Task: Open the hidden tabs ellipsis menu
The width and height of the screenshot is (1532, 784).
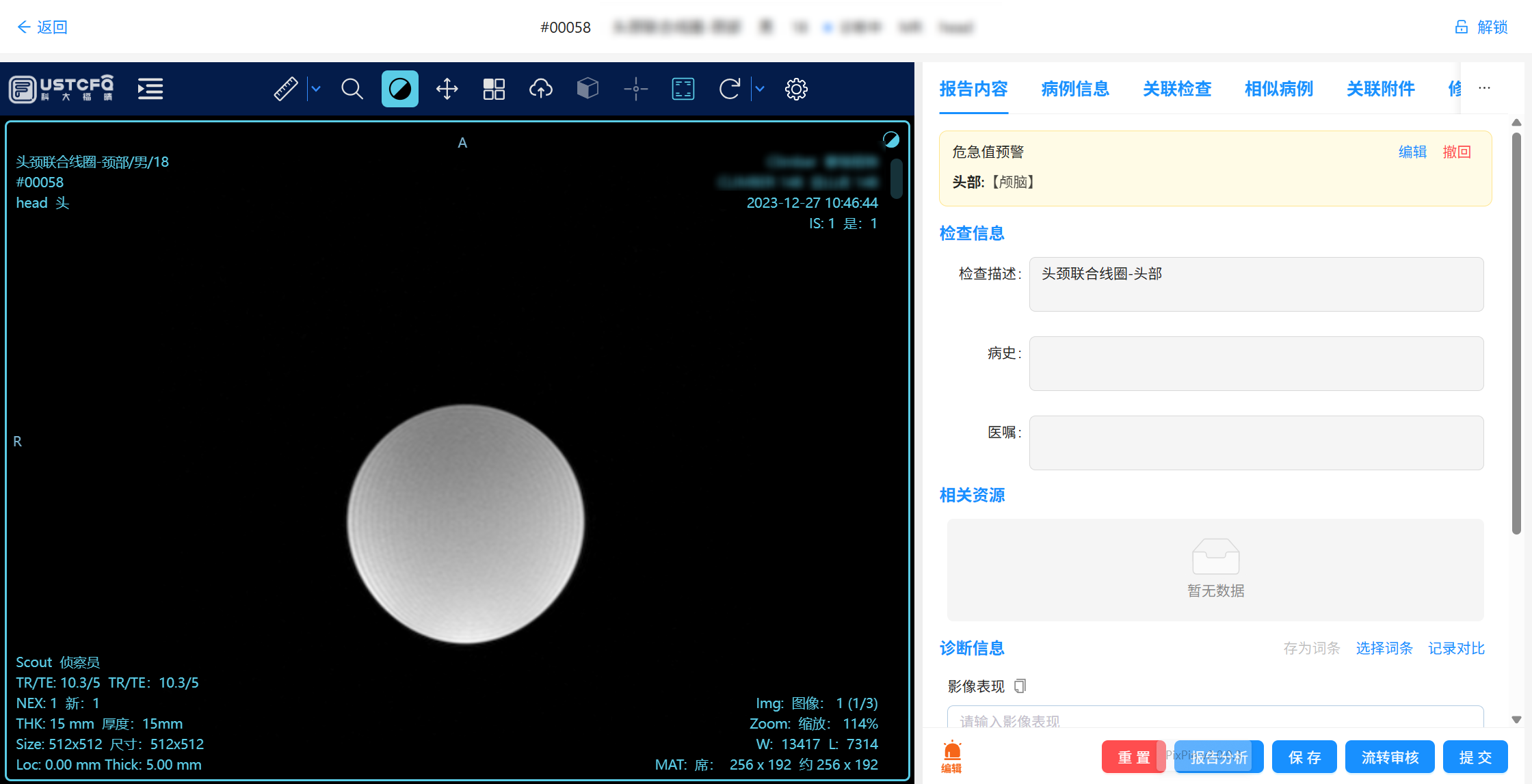Action: (1484, 87)
